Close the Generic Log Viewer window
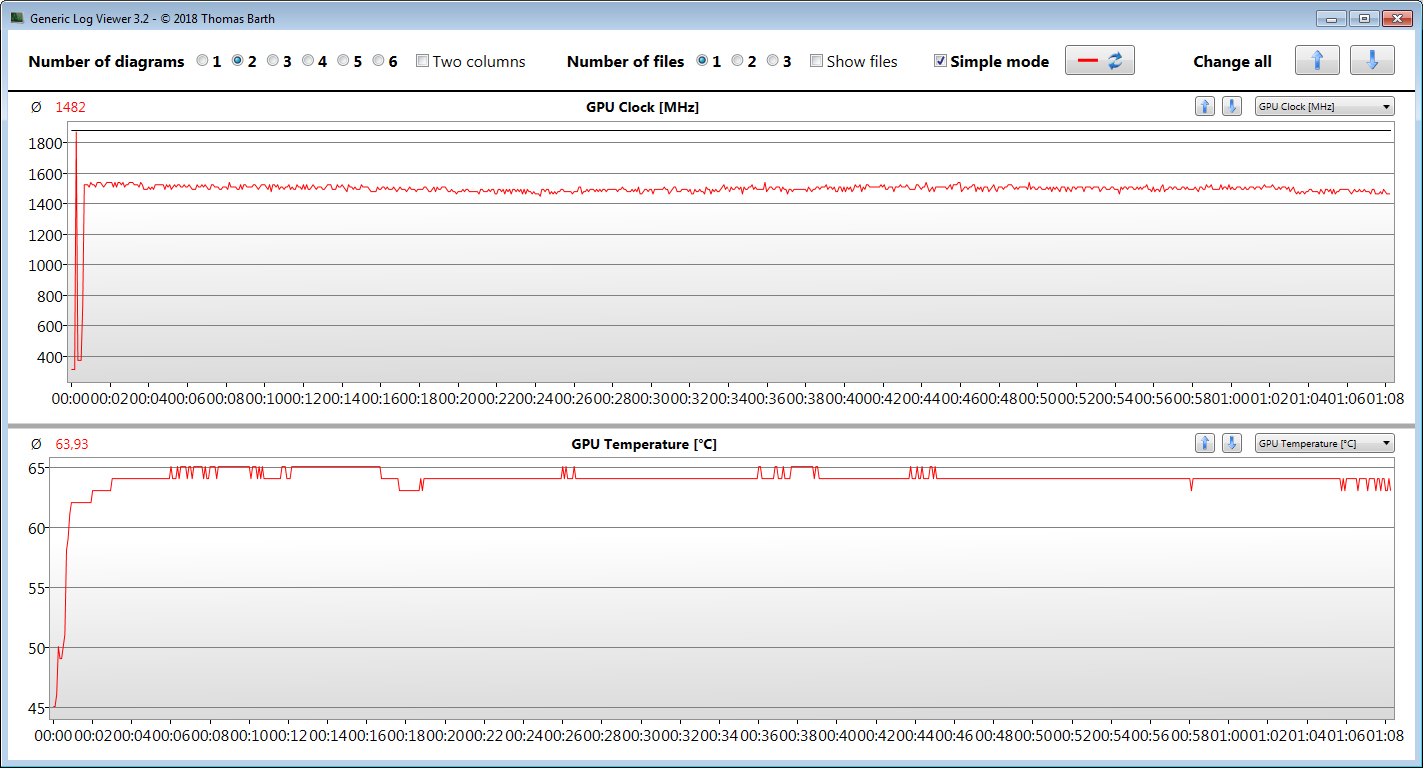 click(x=1396, y=18)
